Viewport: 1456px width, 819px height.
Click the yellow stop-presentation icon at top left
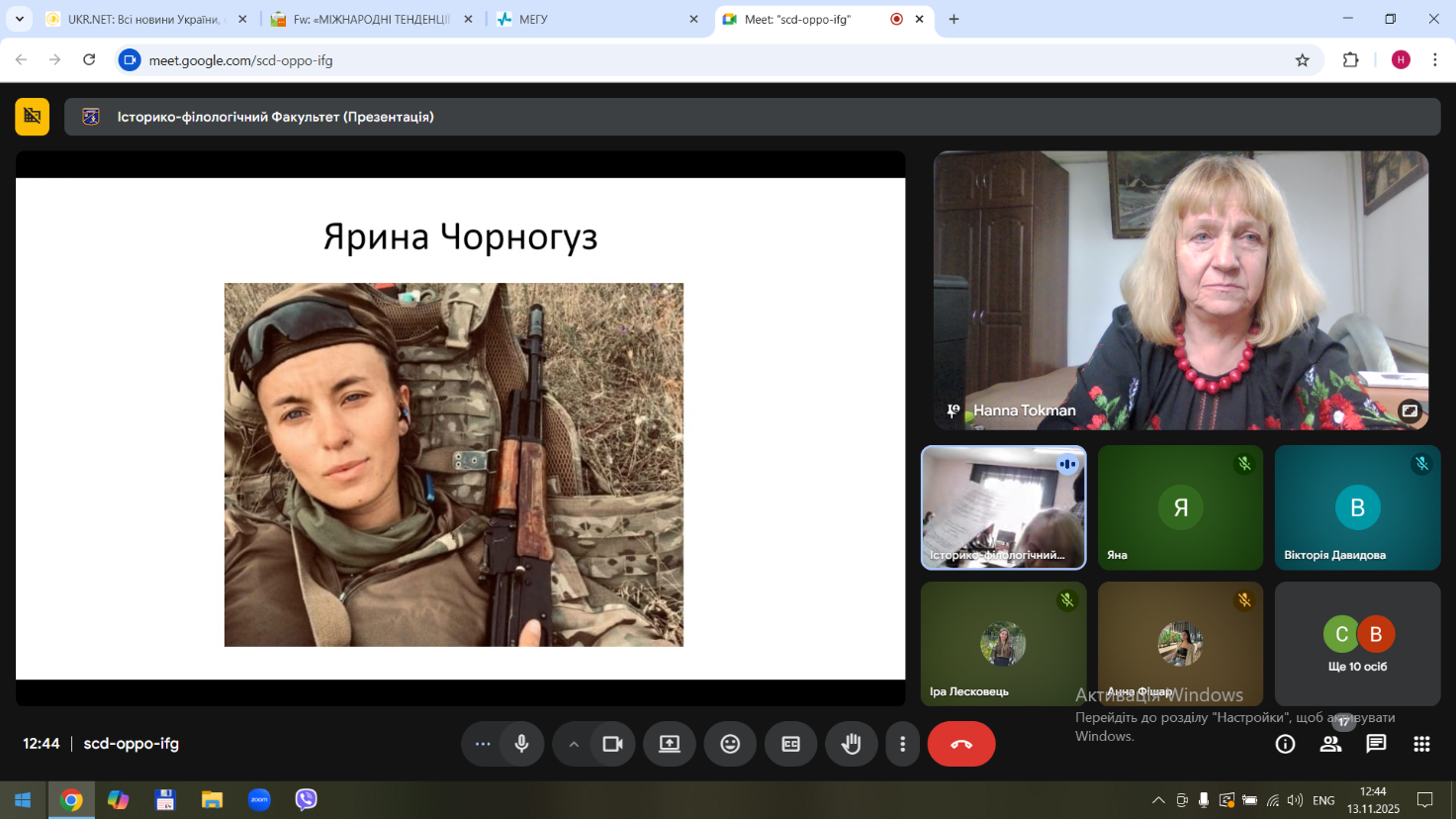click(x=32, y=117)
